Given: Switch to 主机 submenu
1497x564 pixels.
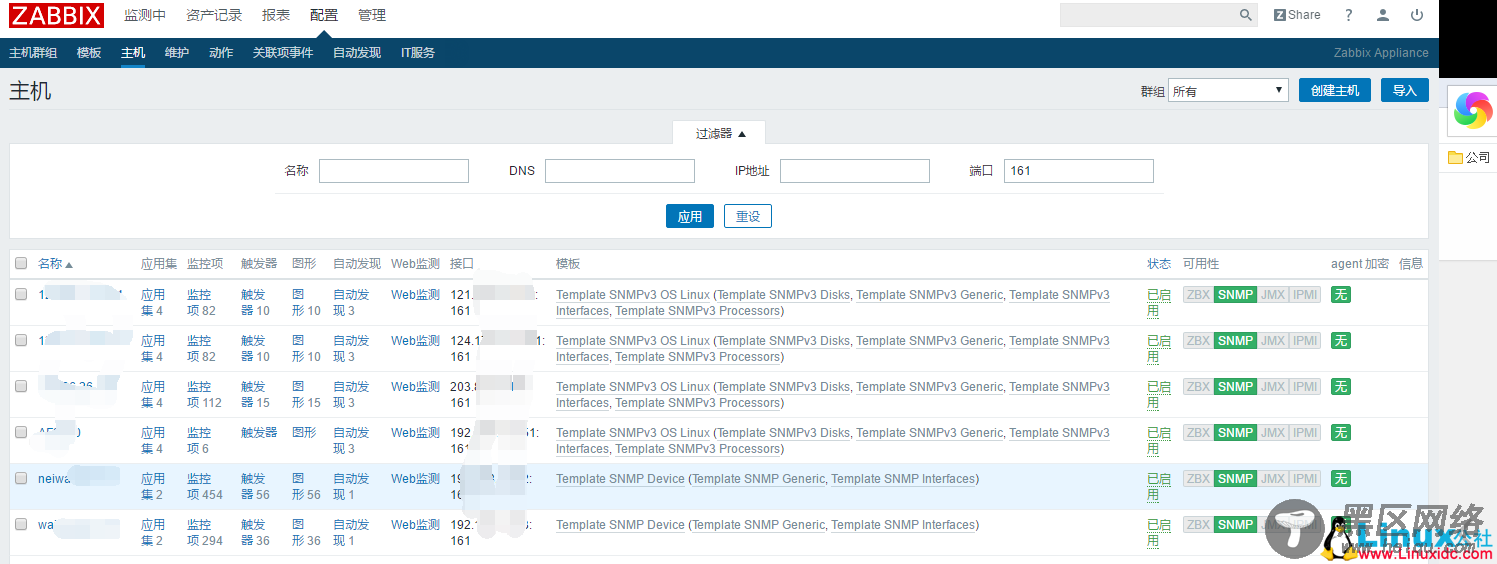Looking at the screenshot, I should pos(133,53).
